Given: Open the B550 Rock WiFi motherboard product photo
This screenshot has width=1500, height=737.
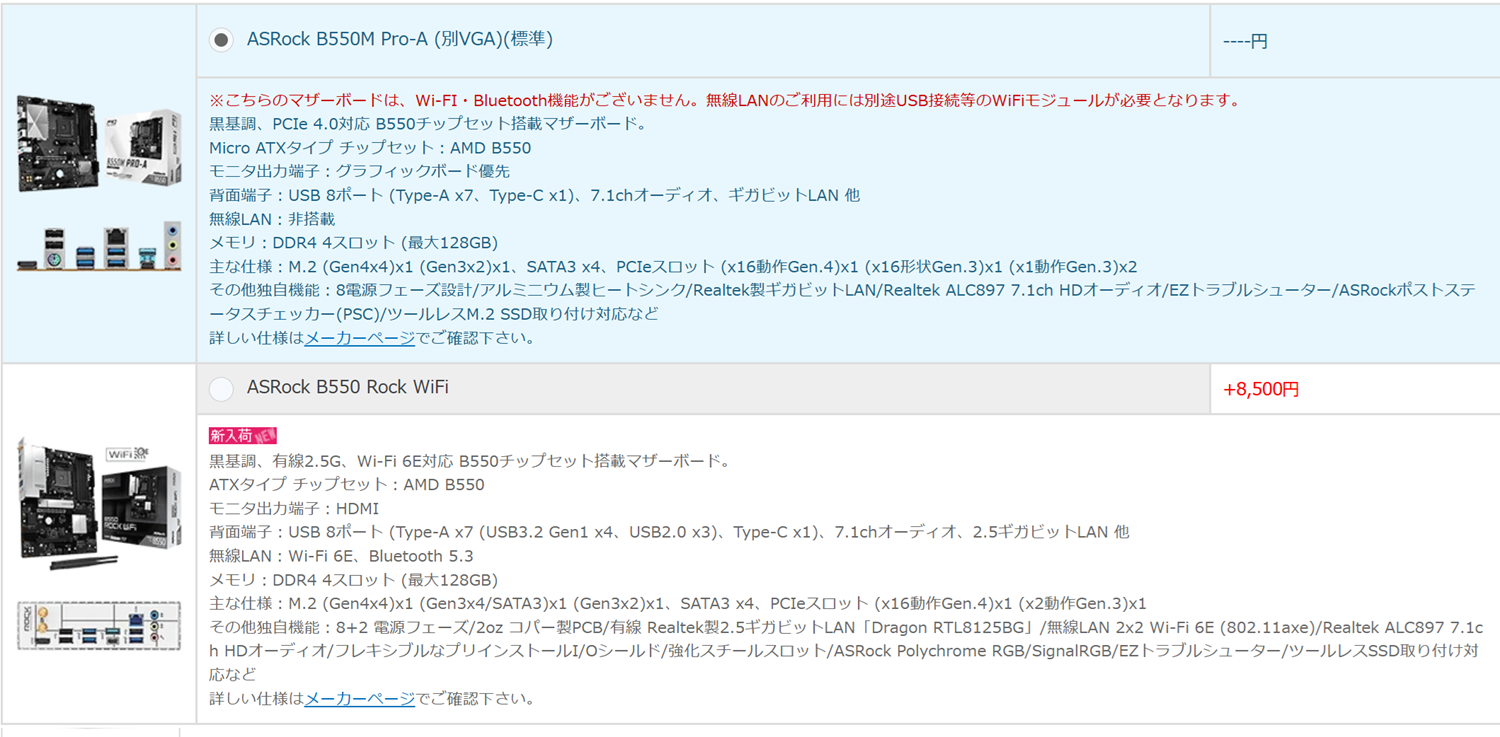Looking at the screenshot, I should pyautogui.click(x=99, y=504).
